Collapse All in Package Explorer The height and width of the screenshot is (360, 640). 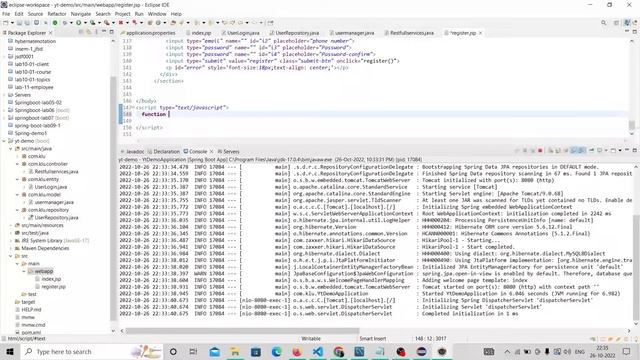pyautogui.click(x=81, y=32)
